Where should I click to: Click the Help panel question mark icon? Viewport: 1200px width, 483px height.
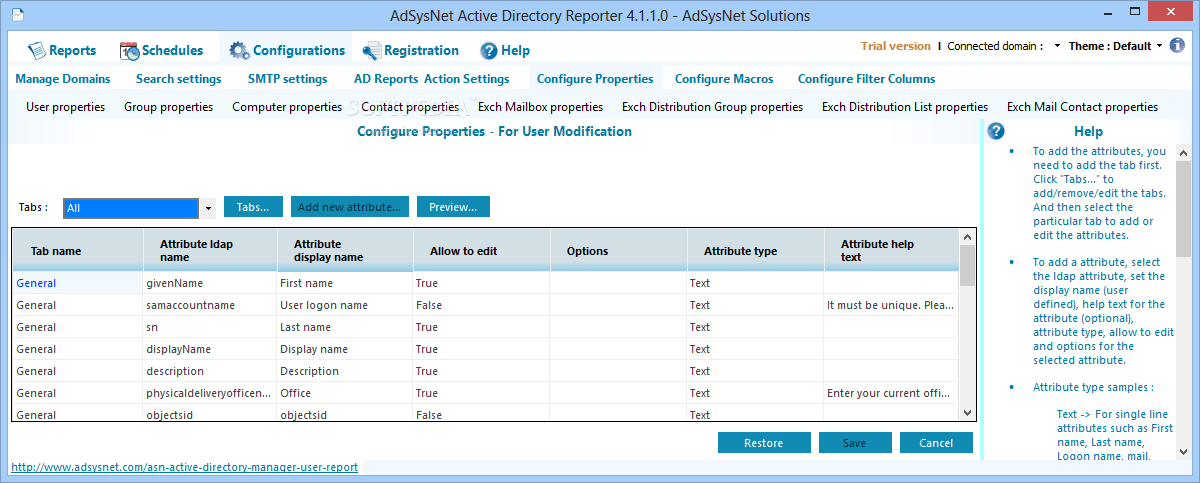click(x=996, y=131)
